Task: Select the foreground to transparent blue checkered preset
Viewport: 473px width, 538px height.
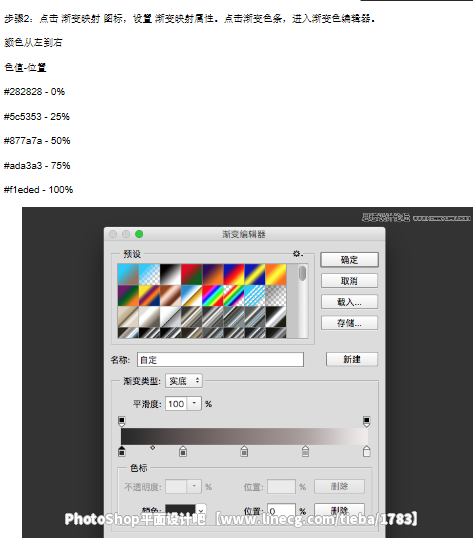Action: (x=149, y=274)
